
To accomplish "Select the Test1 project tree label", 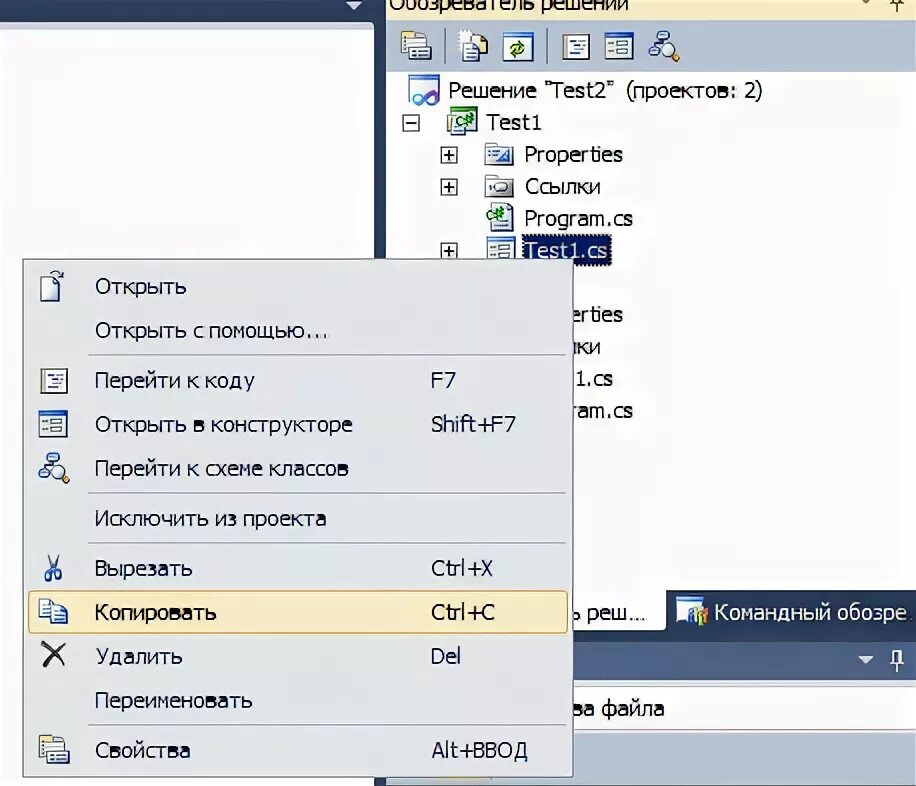I will [x=514, y=122].
